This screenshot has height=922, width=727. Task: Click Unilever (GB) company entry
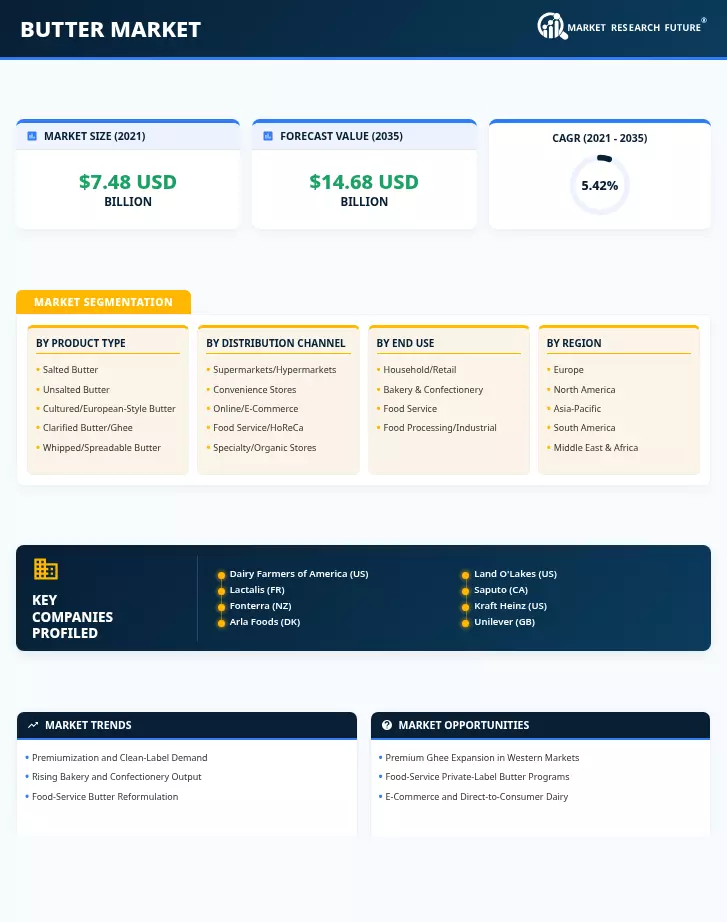point(505,622)
